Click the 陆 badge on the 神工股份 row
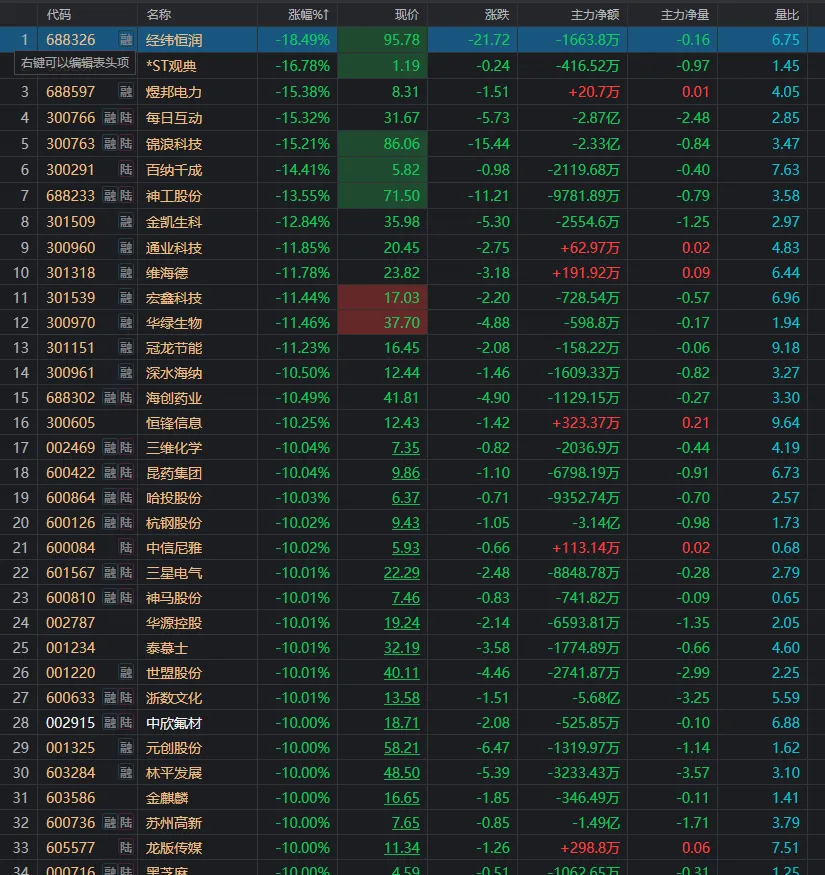Image resolution: width=825 pixels, height=875 pixels. [x=126, y=196]
